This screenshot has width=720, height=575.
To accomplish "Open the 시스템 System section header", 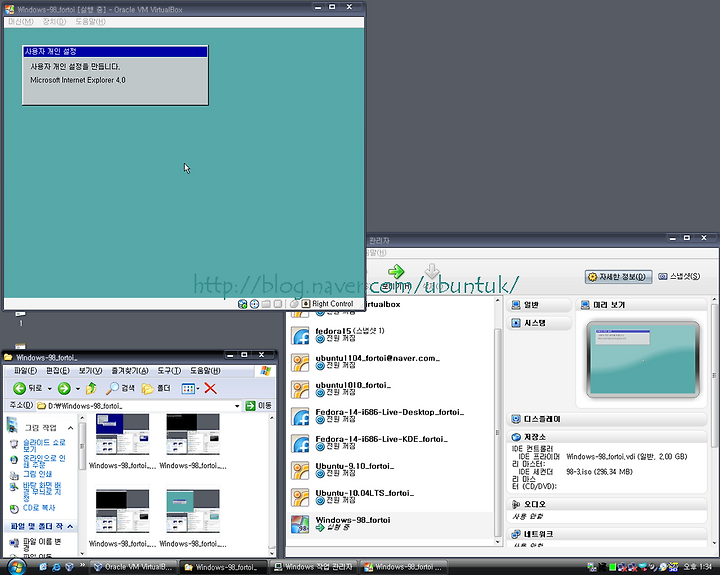I will 539,323.
